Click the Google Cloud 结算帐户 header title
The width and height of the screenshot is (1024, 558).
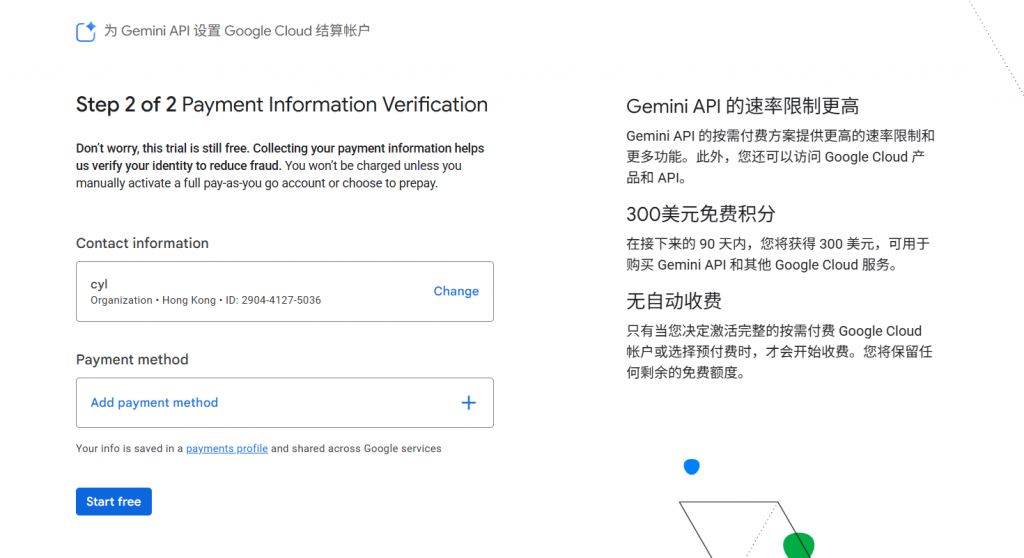point(237,31)
